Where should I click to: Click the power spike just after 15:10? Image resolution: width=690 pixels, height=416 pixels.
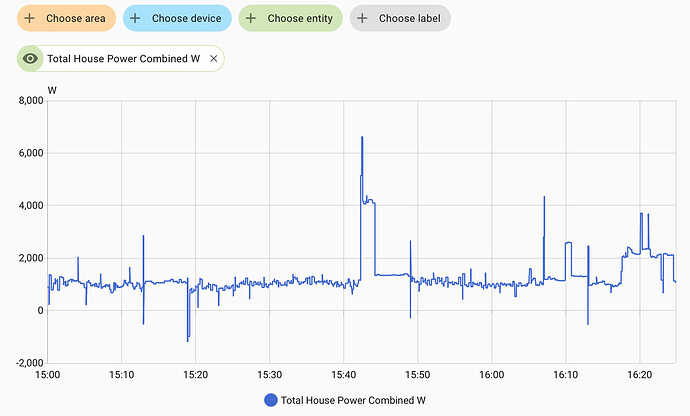[143, 237]
